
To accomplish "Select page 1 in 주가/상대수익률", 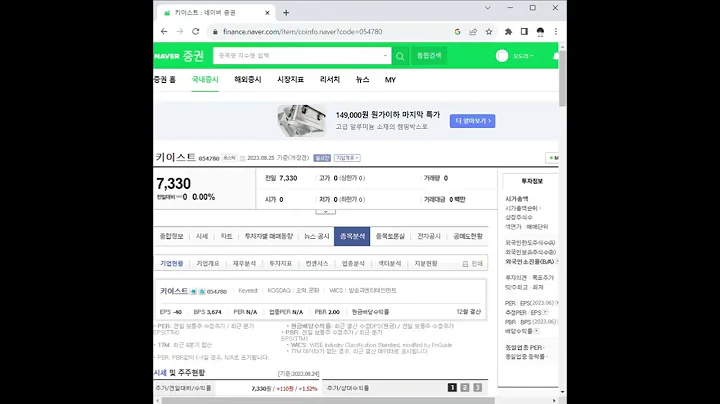I will [452, 388].
